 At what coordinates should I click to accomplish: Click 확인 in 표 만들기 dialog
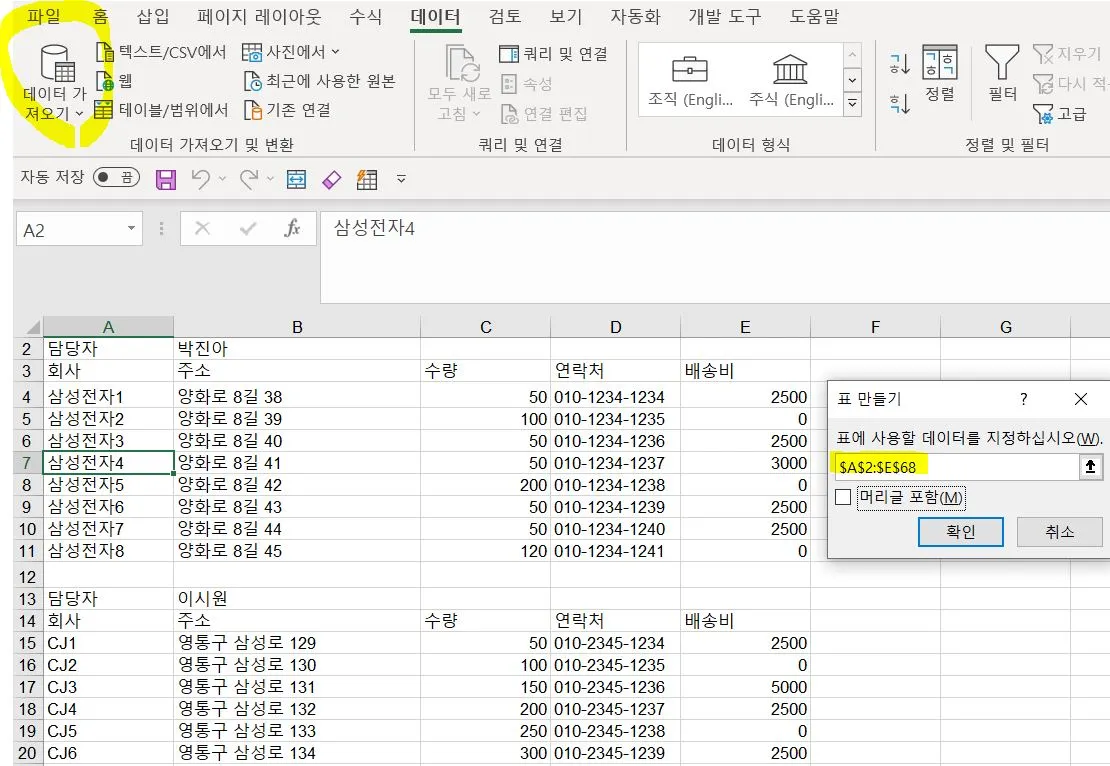961,532
